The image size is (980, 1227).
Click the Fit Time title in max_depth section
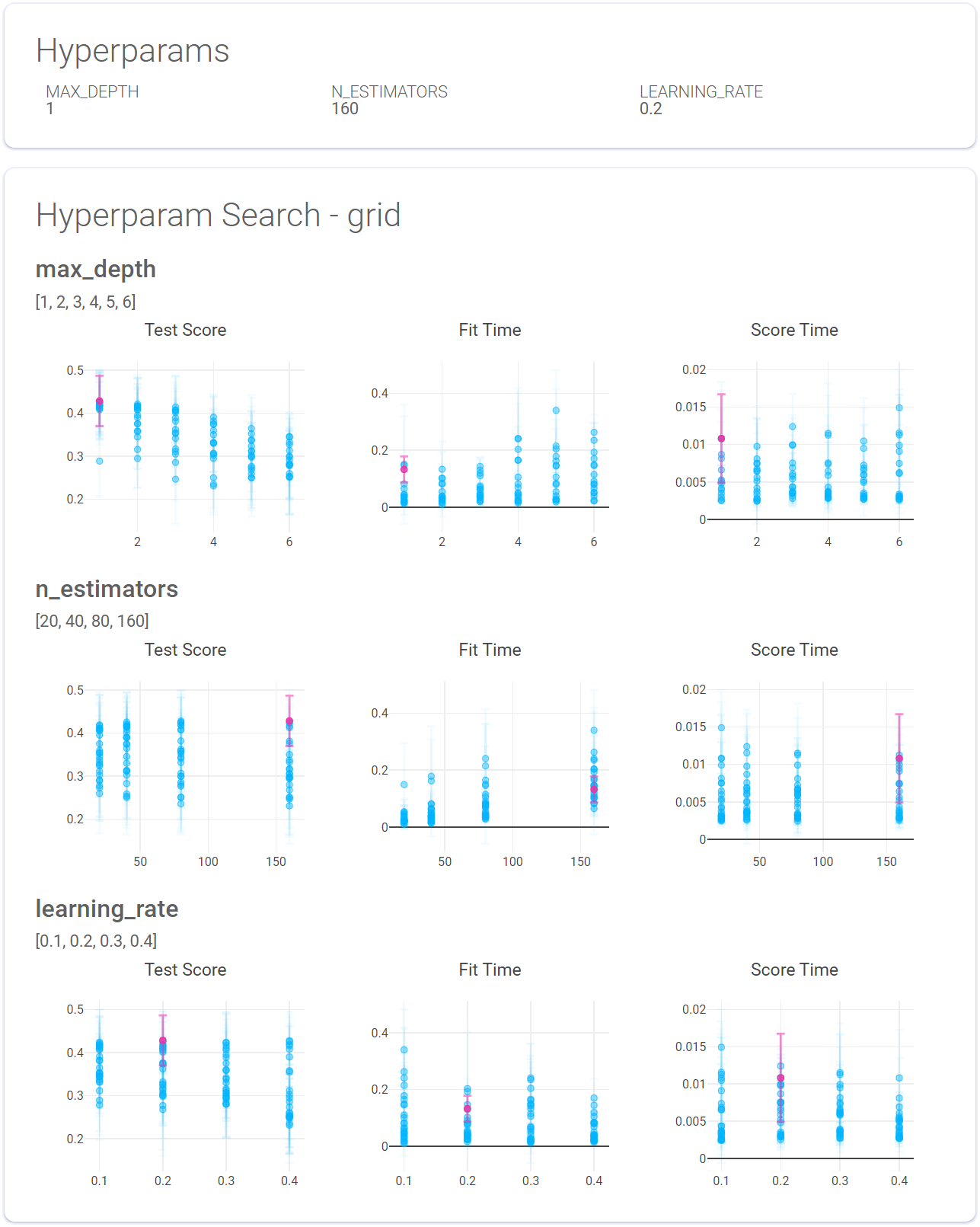(490, 331)
